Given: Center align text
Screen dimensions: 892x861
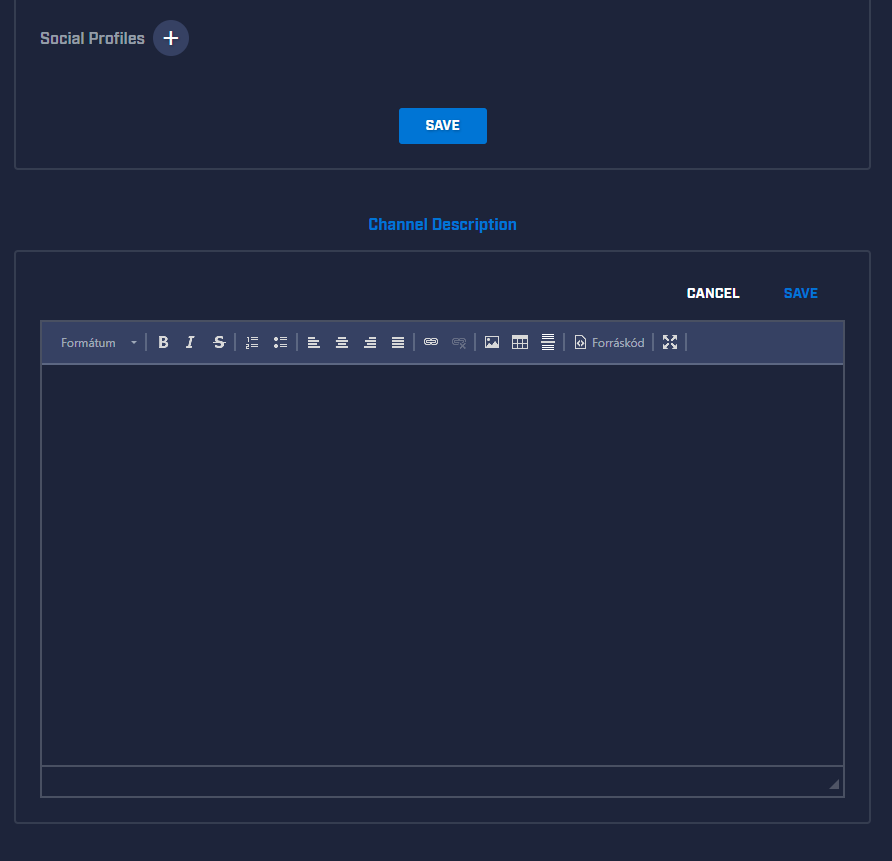Looking at the screenshot, I should tap(342, 342).
